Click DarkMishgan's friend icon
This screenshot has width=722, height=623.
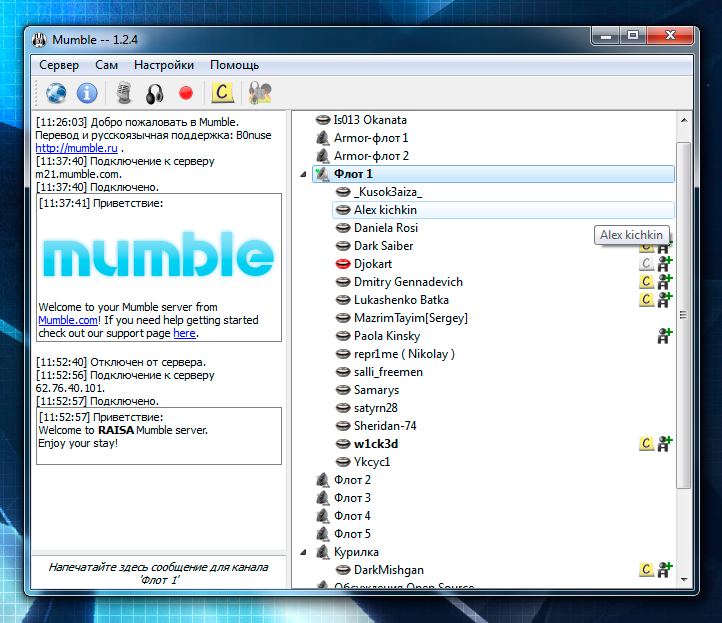pos(665,570)
